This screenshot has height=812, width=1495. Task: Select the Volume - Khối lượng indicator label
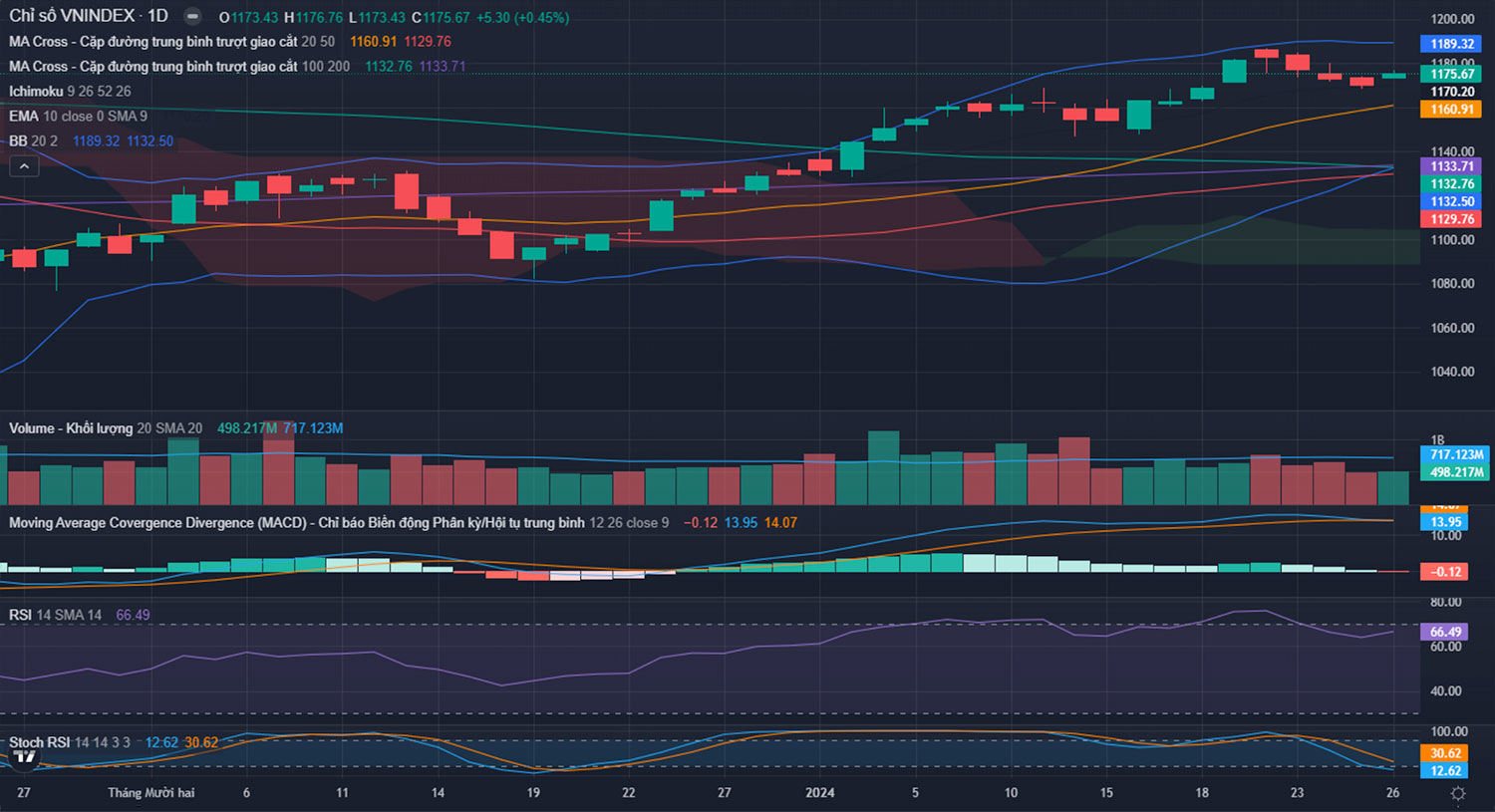pos(71,428)
